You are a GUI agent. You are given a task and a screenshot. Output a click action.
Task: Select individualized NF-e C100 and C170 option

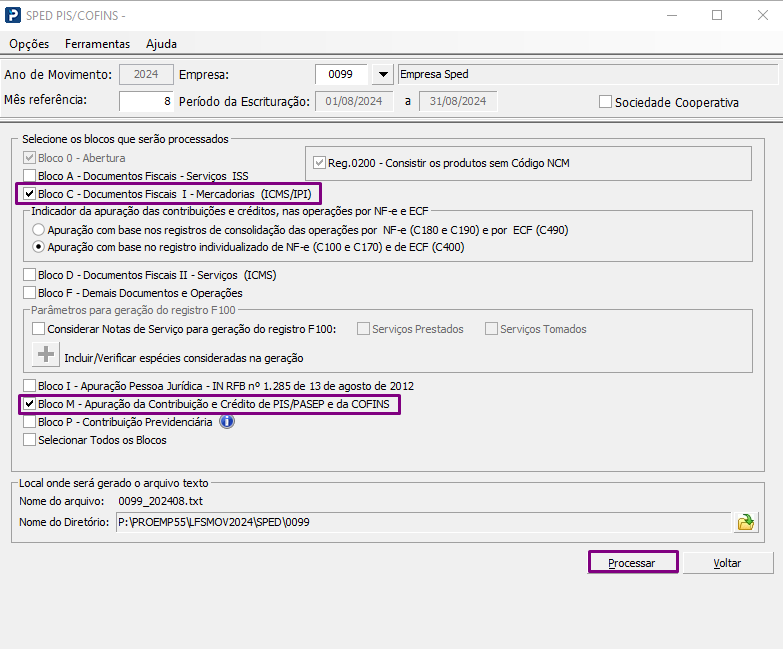click(38, 247)
